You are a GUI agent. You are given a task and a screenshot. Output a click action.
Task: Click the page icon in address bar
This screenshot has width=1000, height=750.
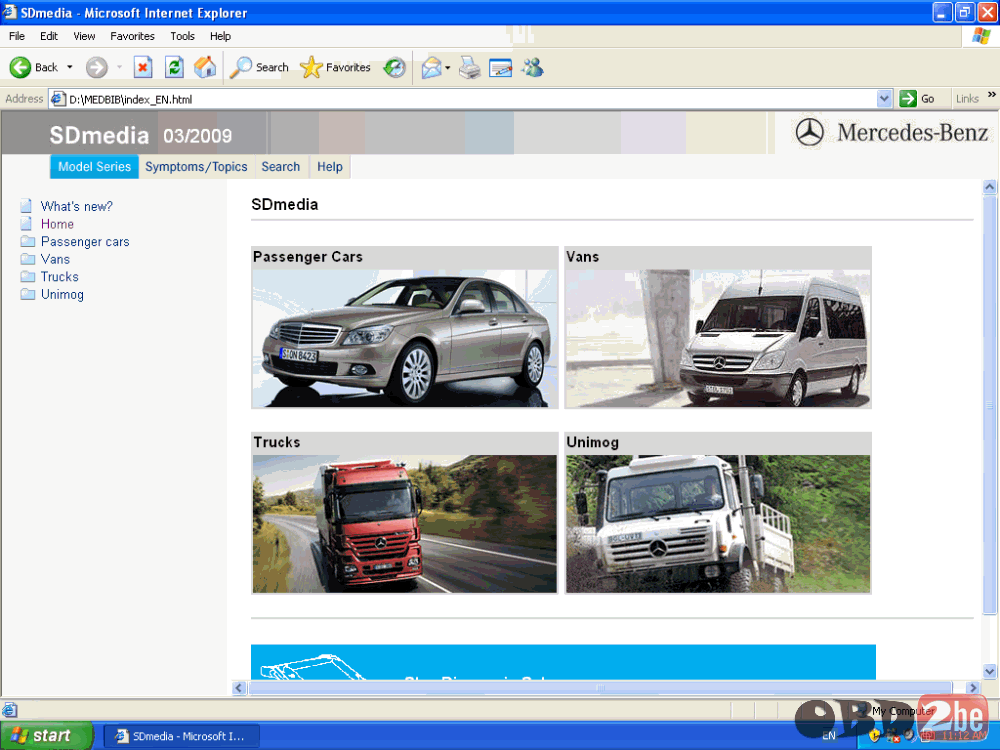58,99
